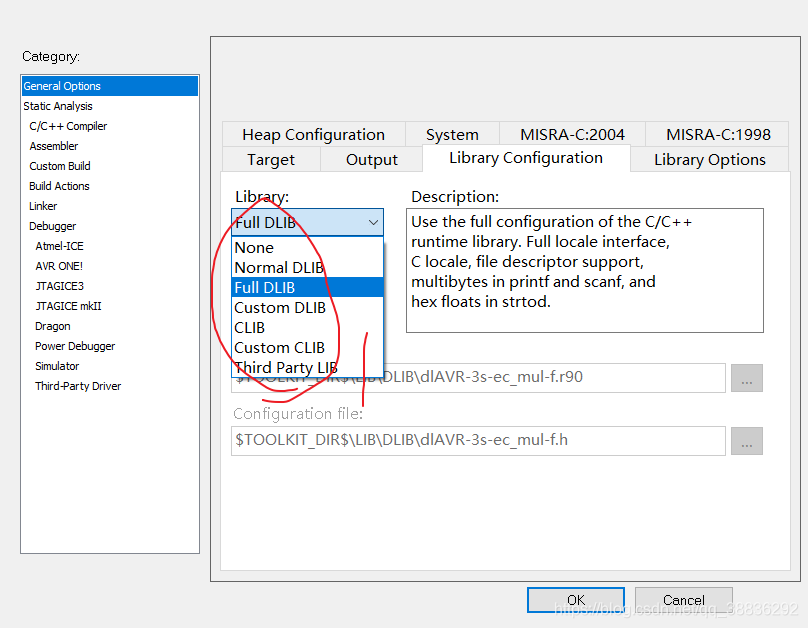
Task: Open Library Options tab
Action: (710, 160)
